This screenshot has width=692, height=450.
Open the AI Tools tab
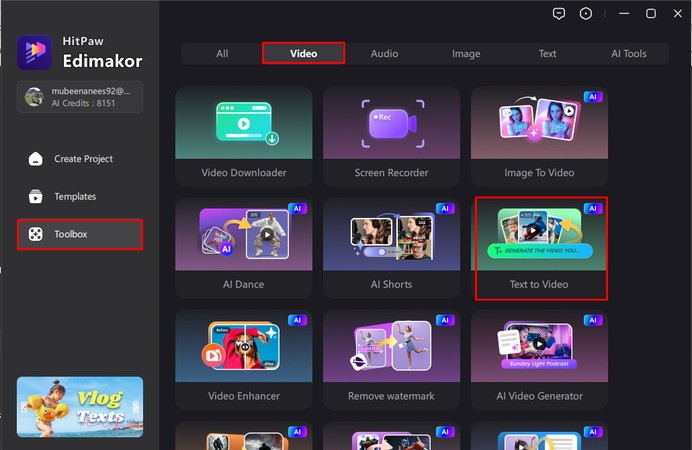(629, 53)
